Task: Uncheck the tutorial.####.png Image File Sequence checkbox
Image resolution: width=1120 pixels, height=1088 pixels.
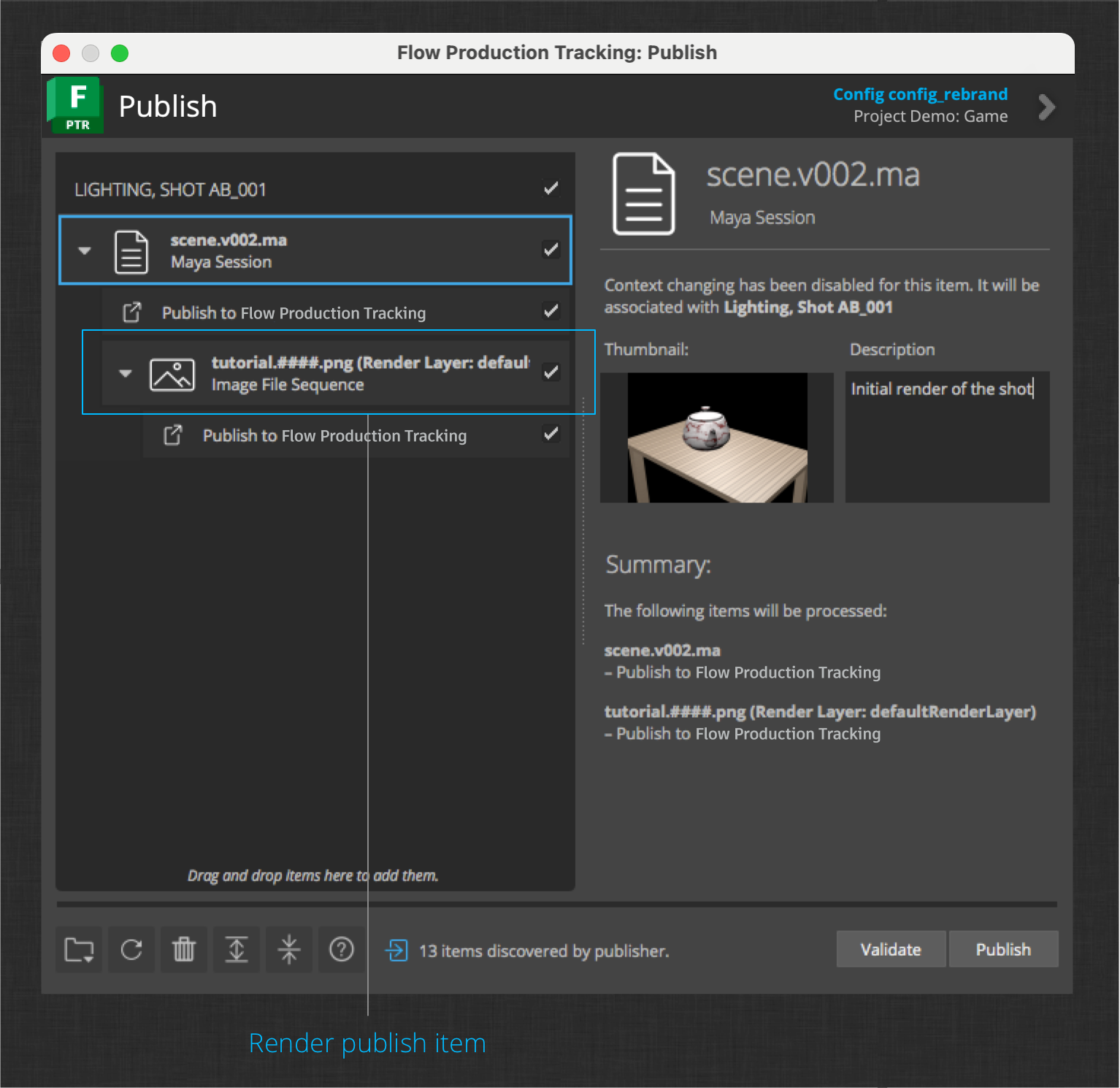Action: [x=551, y=372]
